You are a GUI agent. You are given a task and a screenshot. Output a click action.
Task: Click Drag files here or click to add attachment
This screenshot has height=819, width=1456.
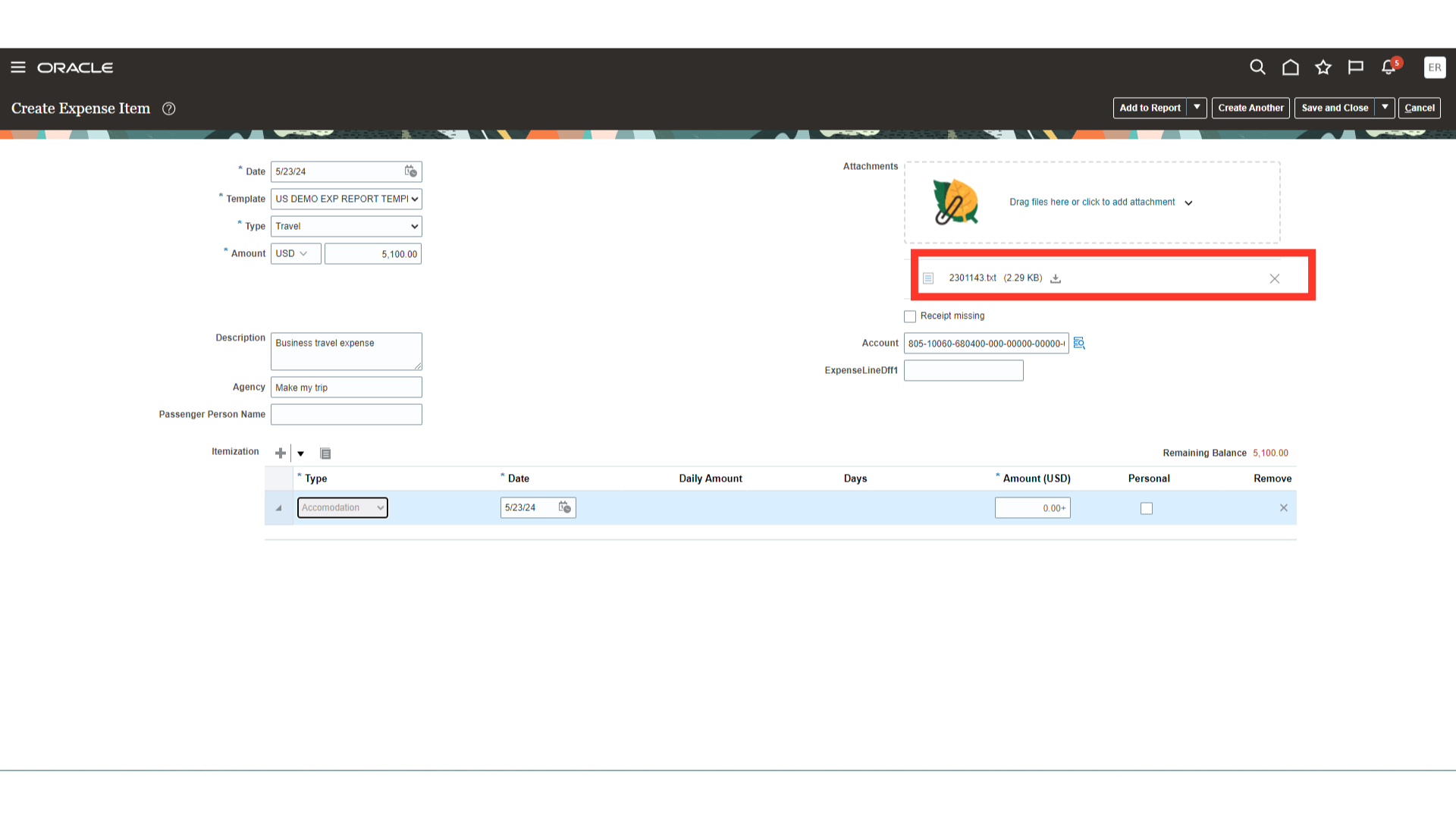pyautogui.click(x=1092, y=202)
